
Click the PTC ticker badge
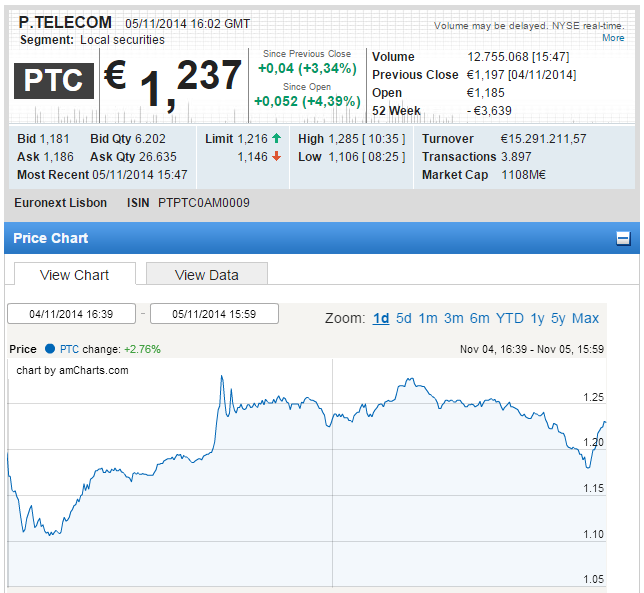click(54, 80)
